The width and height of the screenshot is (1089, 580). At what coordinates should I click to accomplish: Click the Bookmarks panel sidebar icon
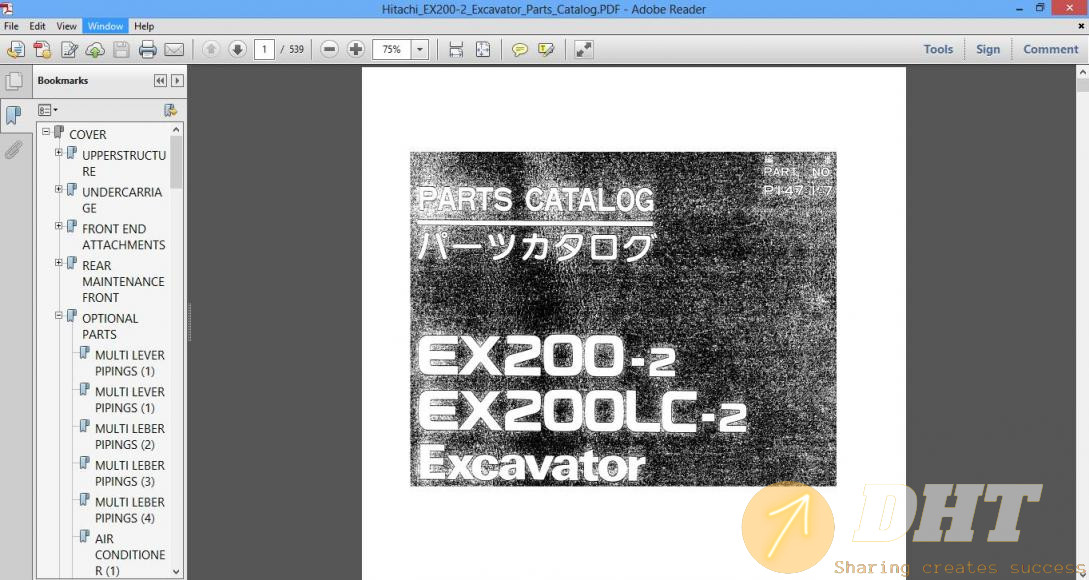[14, 115]
